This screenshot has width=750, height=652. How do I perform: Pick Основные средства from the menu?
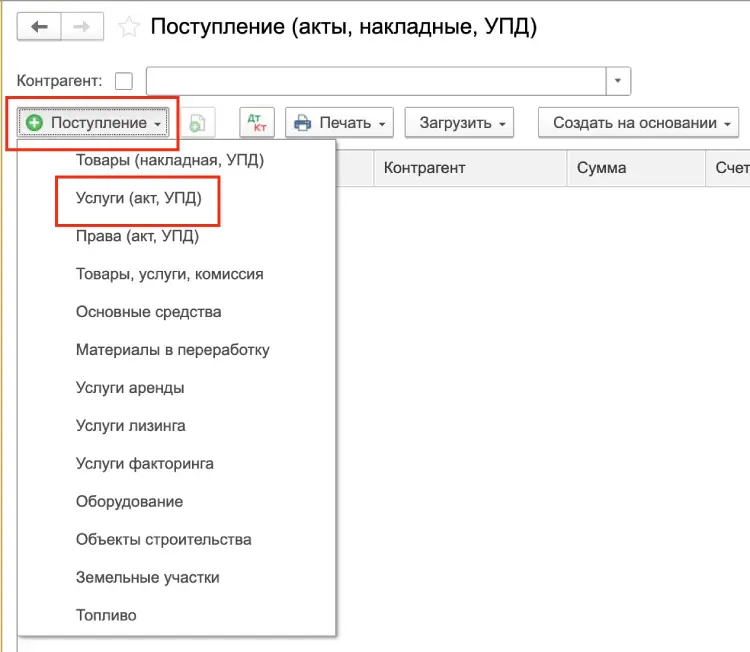tap(149, 312)
